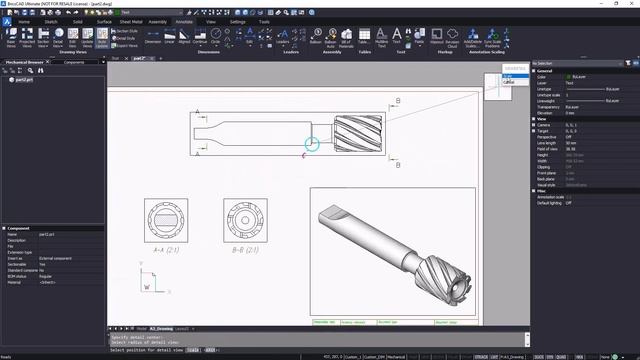Expand the Fields dropdown arrow
This screenshot has height=360, width=640.
click(420, 46)
